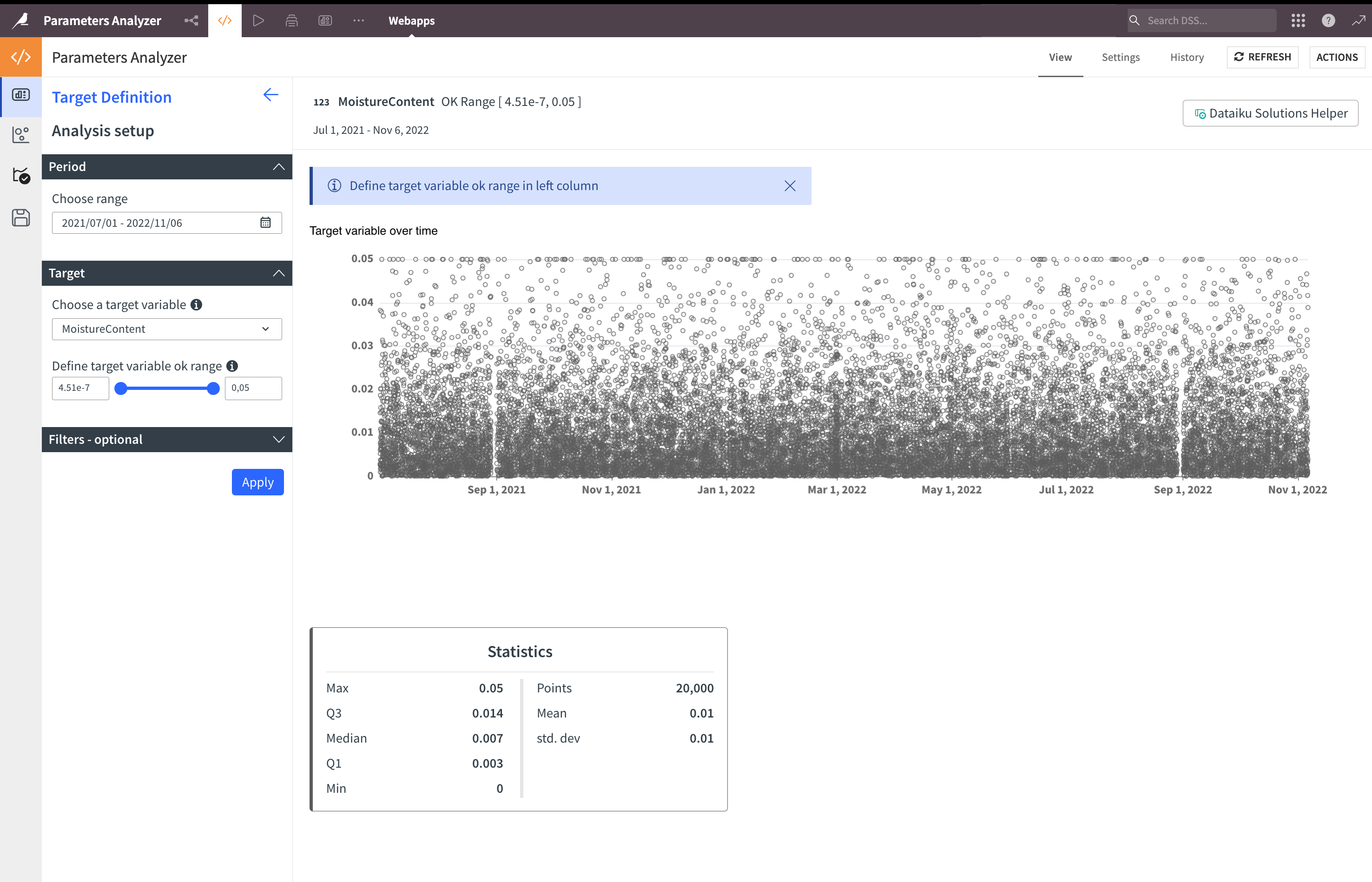The width and height of the screenshot is (1372, 882).
Task: Click the Search DSS field
Action: click(1202, 20)
